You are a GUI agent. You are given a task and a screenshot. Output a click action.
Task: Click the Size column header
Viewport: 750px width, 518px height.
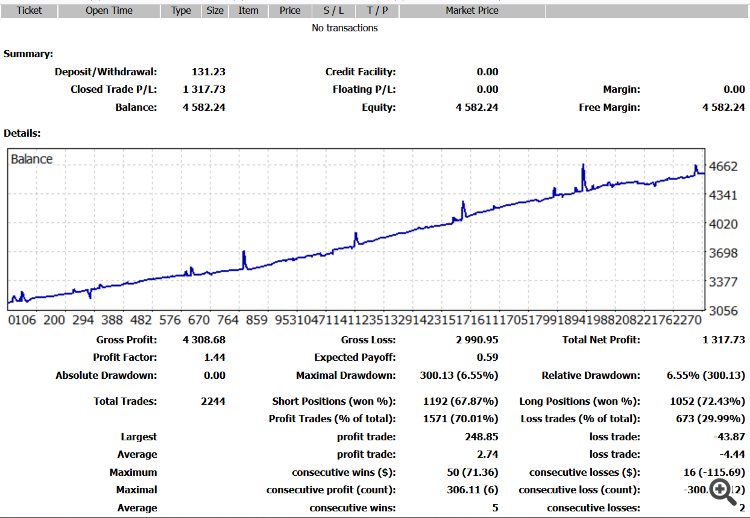point(215,11)
